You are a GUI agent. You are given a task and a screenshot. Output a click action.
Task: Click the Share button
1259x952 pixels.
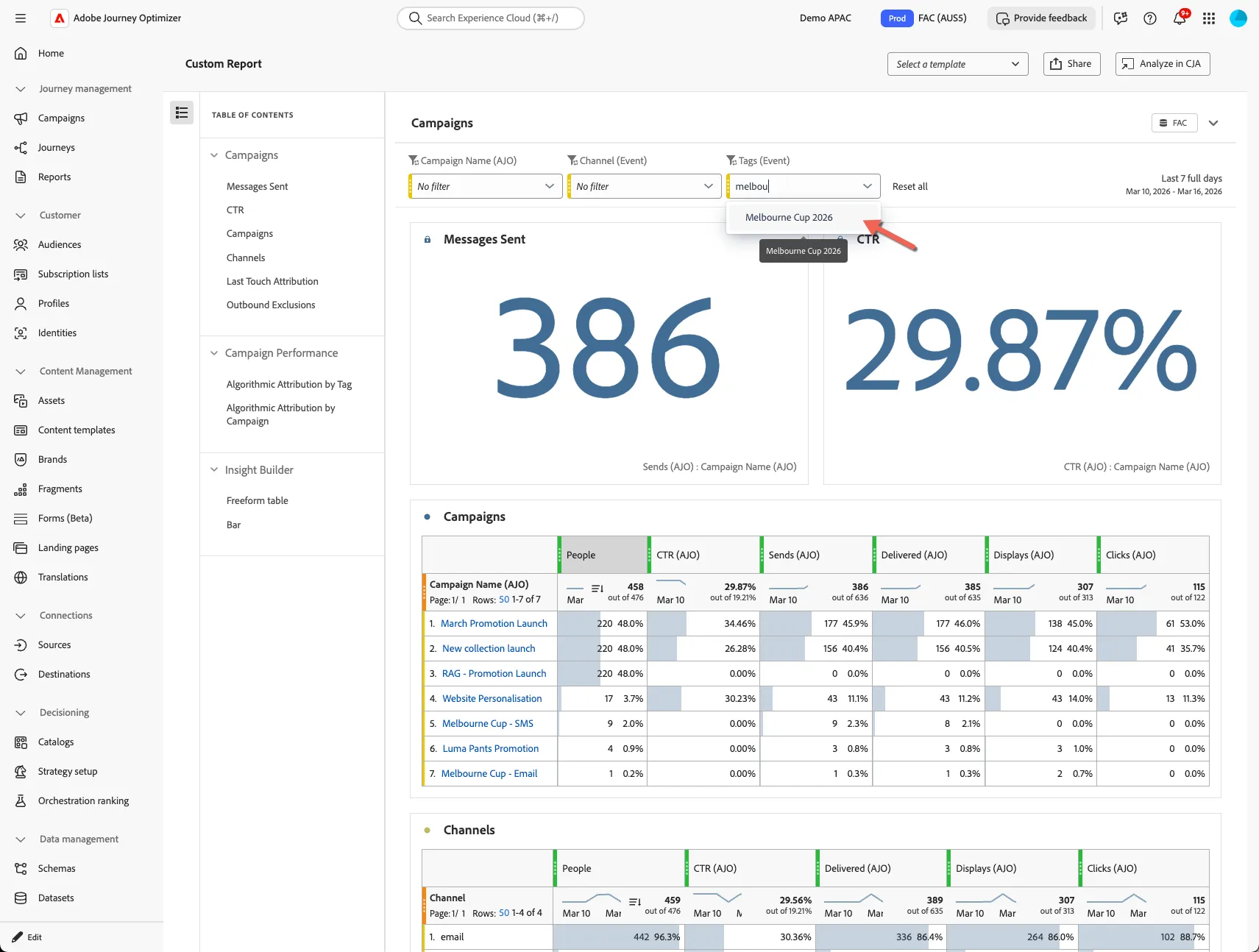click(1071, 64)
